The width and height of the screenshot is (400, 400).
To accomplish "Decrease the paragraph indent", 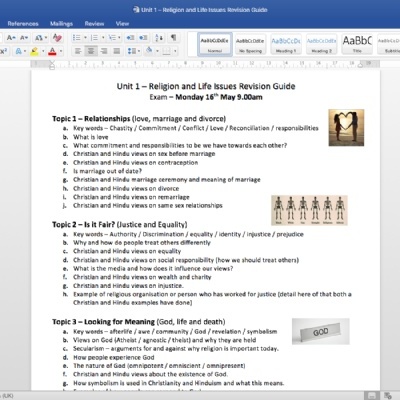I will coord(130,38).
